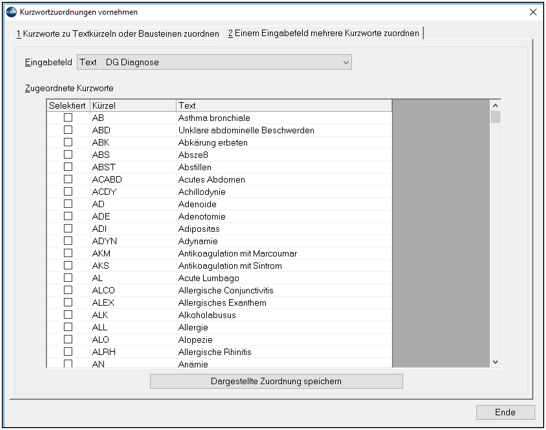Sort by the Kürzel column header

point(133,105)
